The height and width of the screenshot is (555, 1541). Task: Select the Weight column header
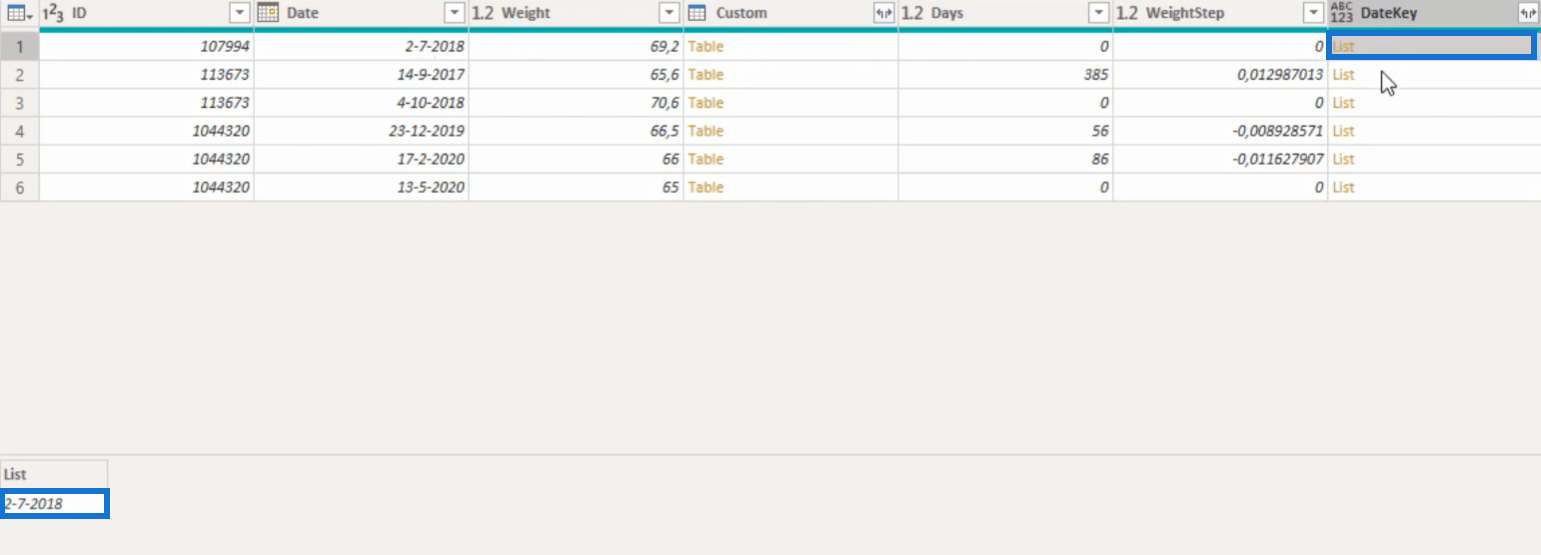576,13
